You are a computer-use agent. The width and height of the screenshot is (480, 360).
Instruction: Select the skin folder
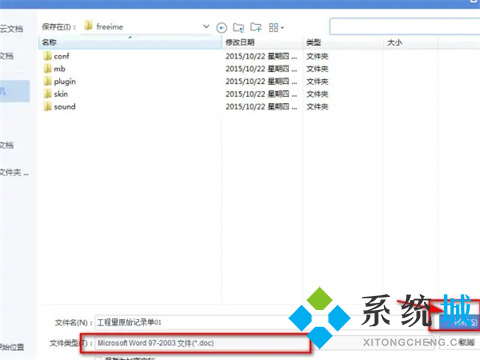(61, 94)
